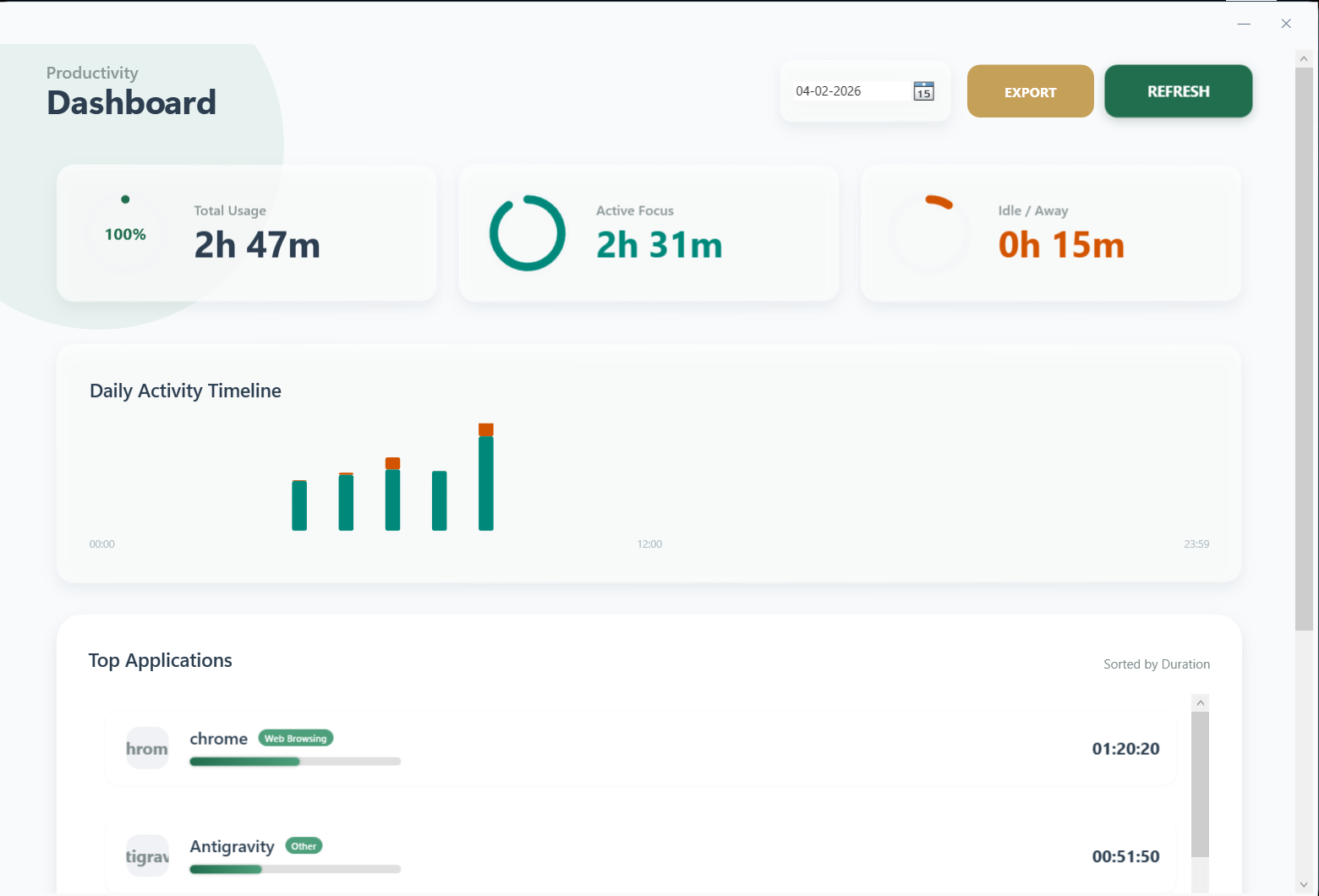This screenshot has height=896, width=1319.
Task: Open the calendar date picker icon
Action: (x=923, y=90)
